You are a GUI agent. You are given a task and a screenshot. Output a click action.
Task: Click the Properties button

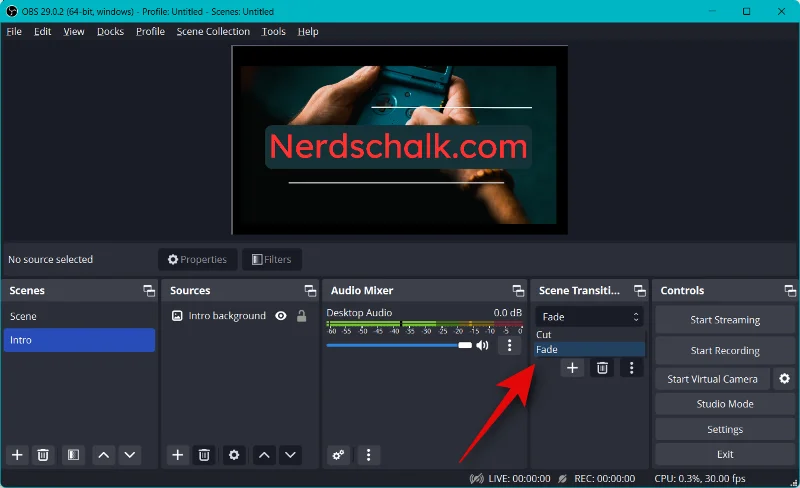tap(197, 259)
